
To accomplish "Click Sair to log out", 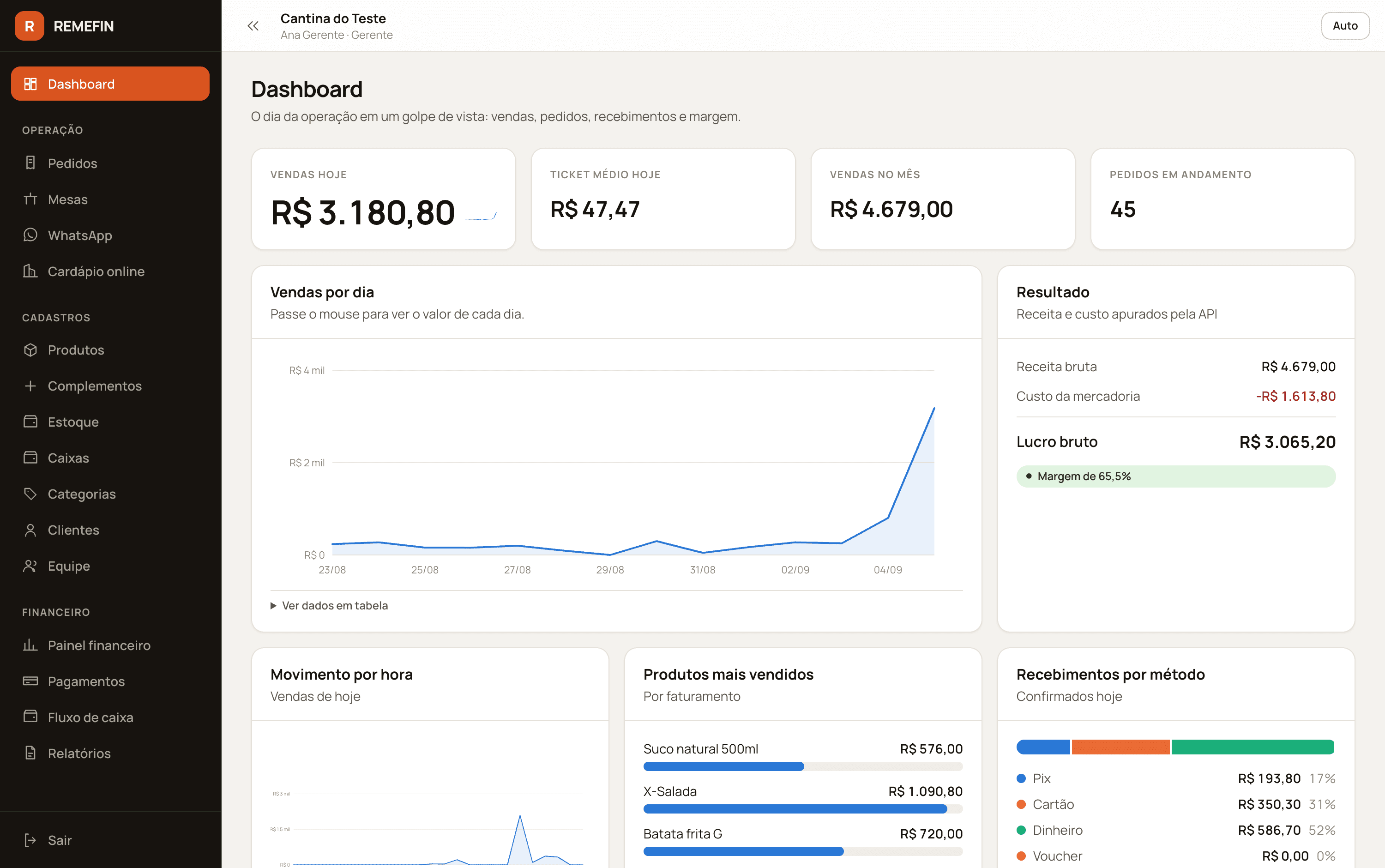I will 110,840.
